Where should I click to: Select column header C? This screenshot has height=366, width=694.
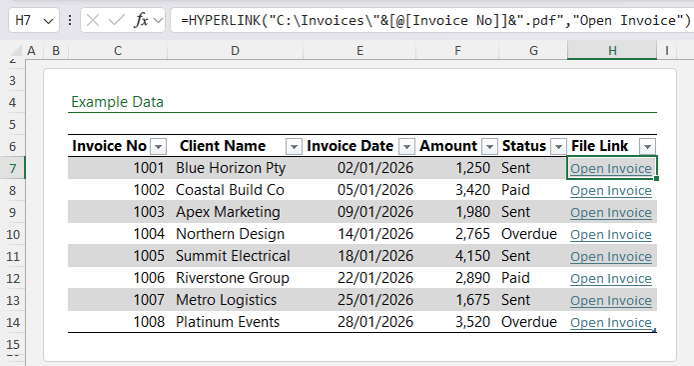pos(118,51)
